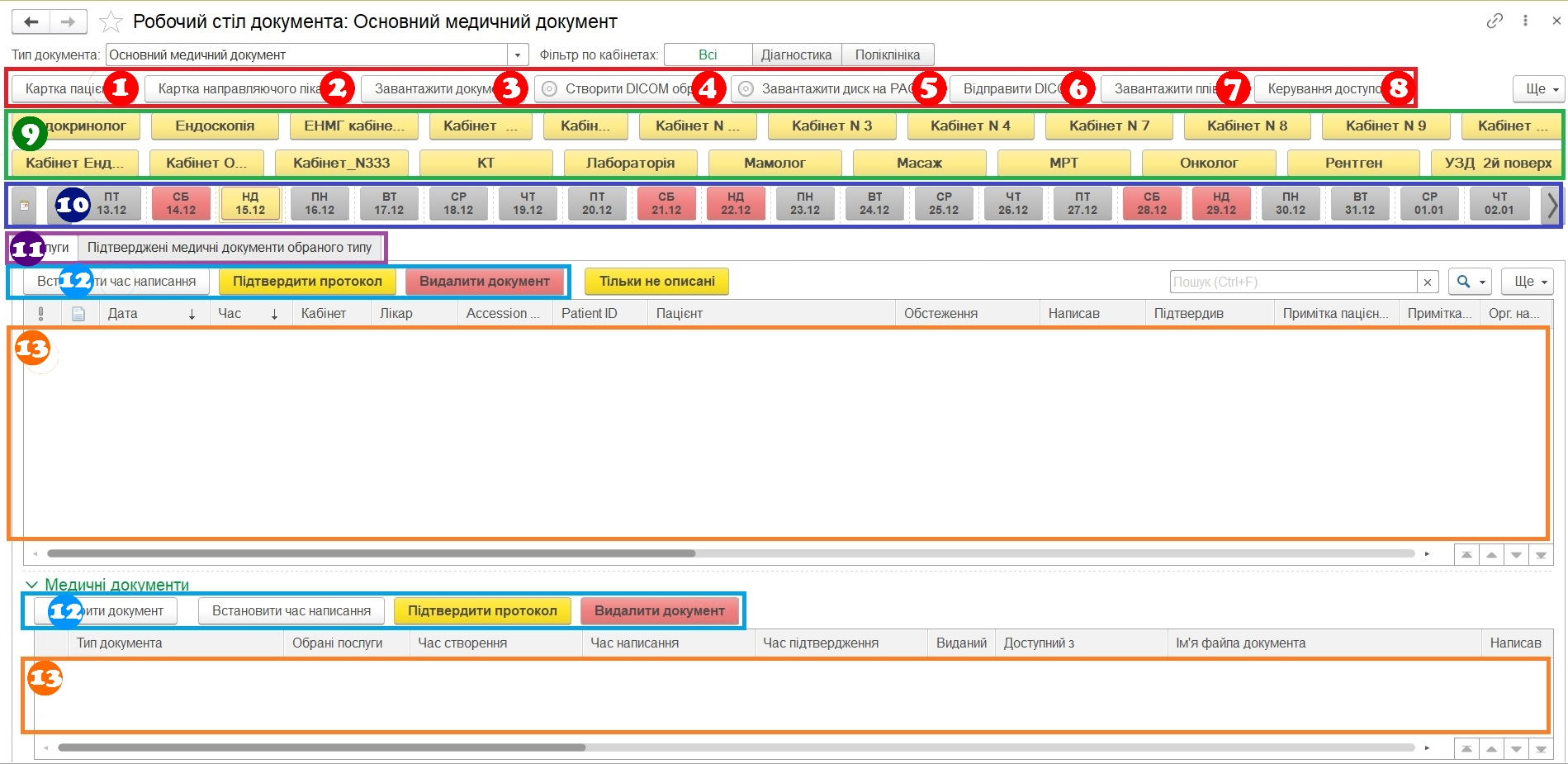Click the Підтвердити протокол button
Viewport: 1568px width, 764px height.
(306, 281)
